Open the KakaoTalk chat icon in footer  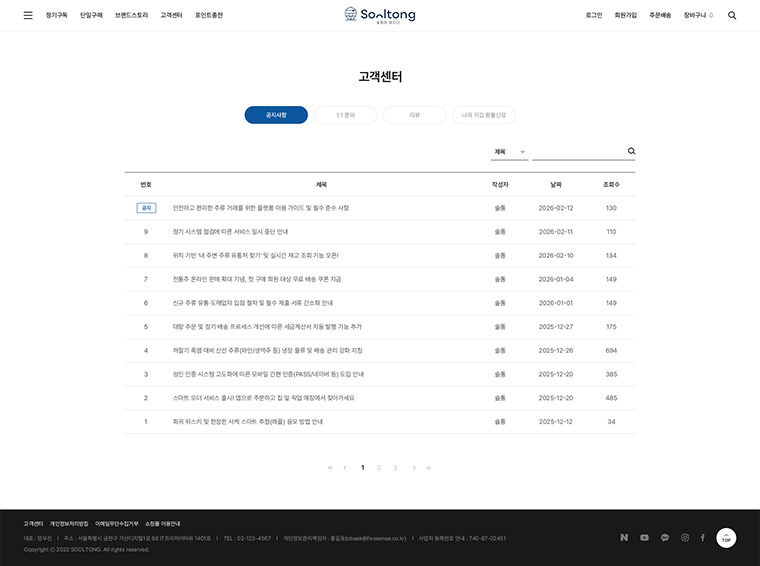[x=665, y=537]
